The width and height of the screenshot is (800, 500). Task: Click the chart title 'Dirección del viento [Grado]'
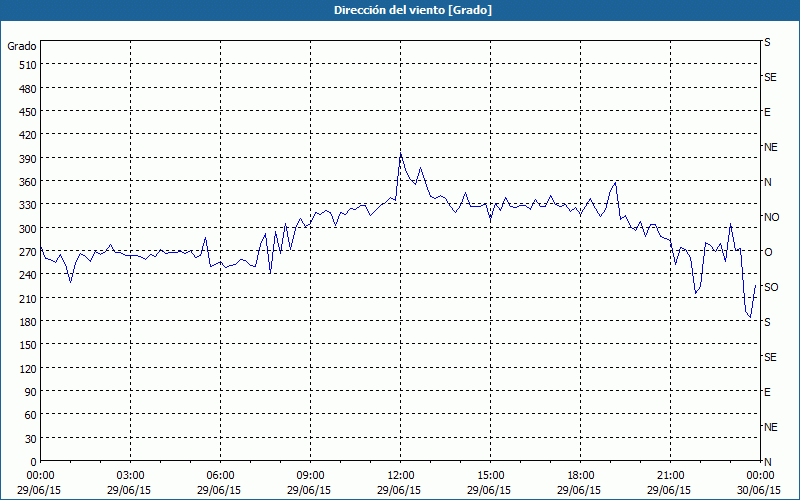[x=413, y=10]
